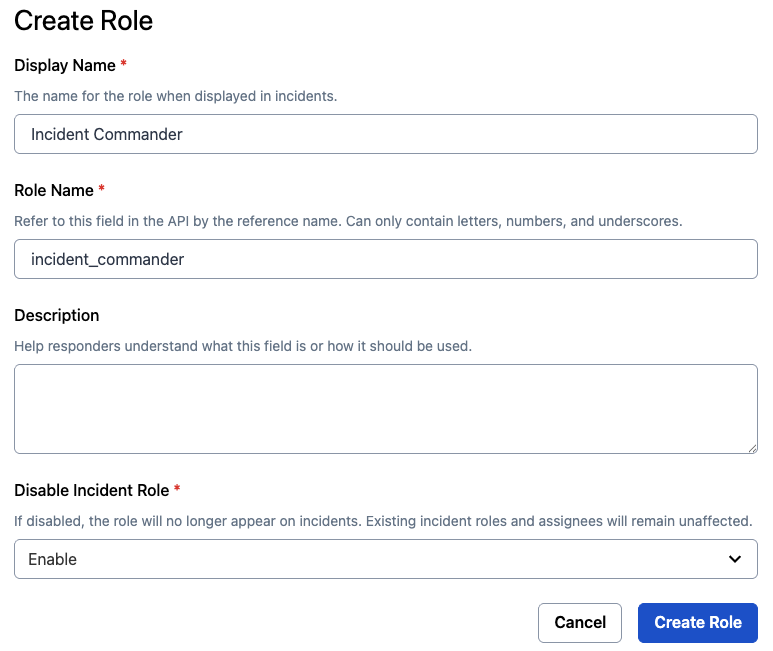Click the Role Name label
The image size is (773, 651).
pos(54,190)
